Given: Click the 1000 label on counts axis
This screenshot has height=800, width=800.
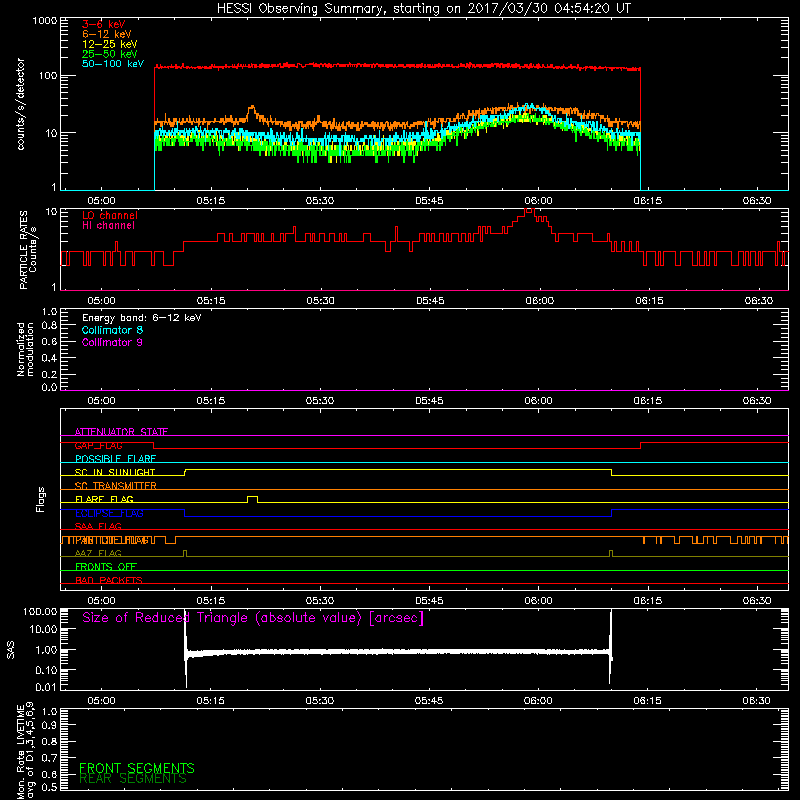Looking at the screenshot, I should coord(45,21).
